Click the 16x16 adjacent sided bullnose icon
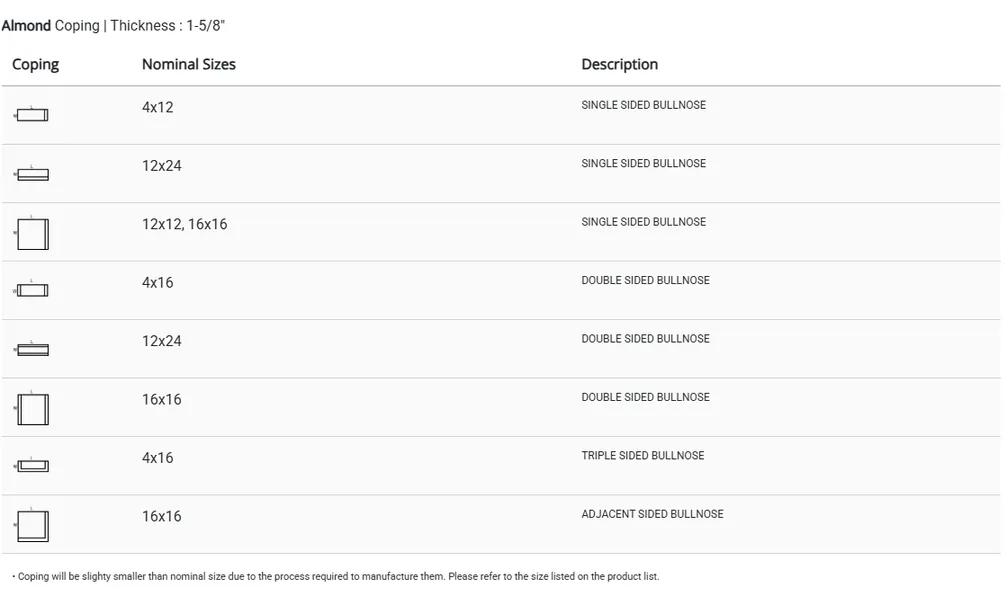This screenshot has width=1007, height=596. 32,525
